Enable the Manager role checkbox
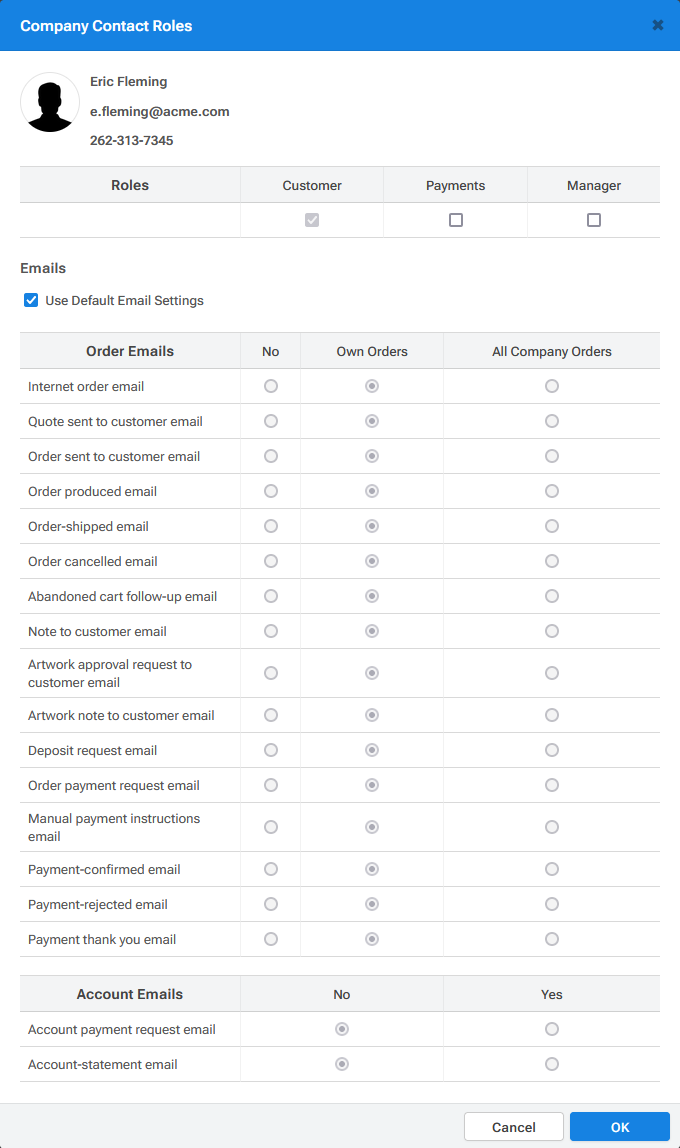This screenshot has height=1148, width=680. pyautogui.click(x=594, y=220)
